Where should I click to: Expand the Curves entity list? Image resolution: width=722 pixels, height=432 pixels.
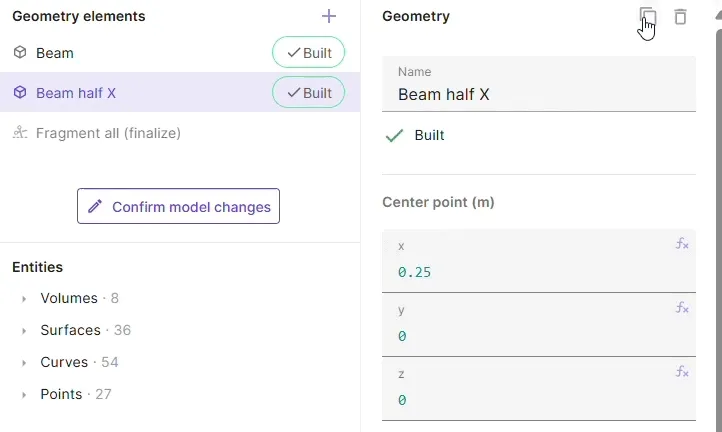[24, 363]
